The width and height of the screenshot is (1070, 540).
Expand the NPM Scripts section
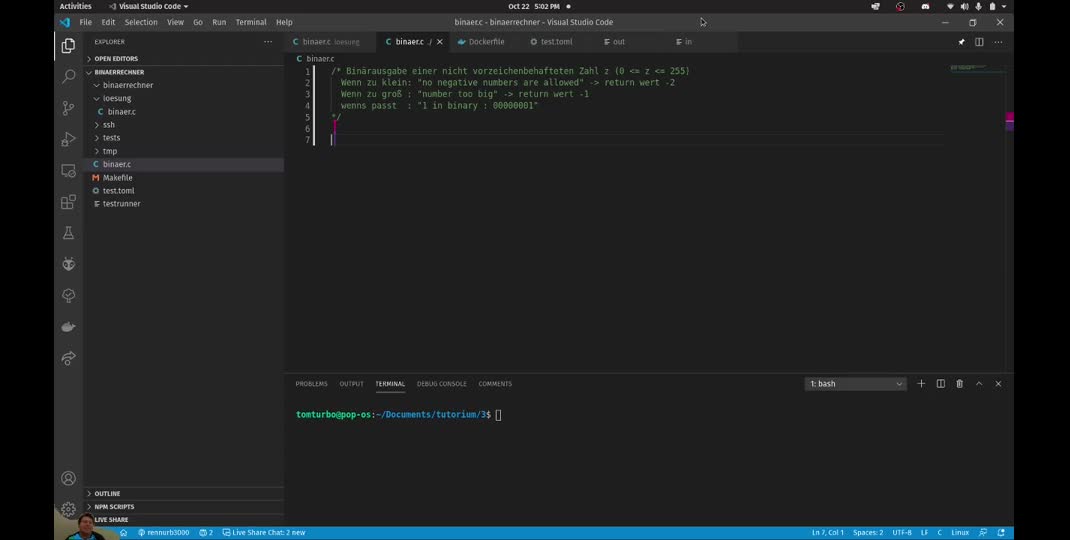point(114,507)
